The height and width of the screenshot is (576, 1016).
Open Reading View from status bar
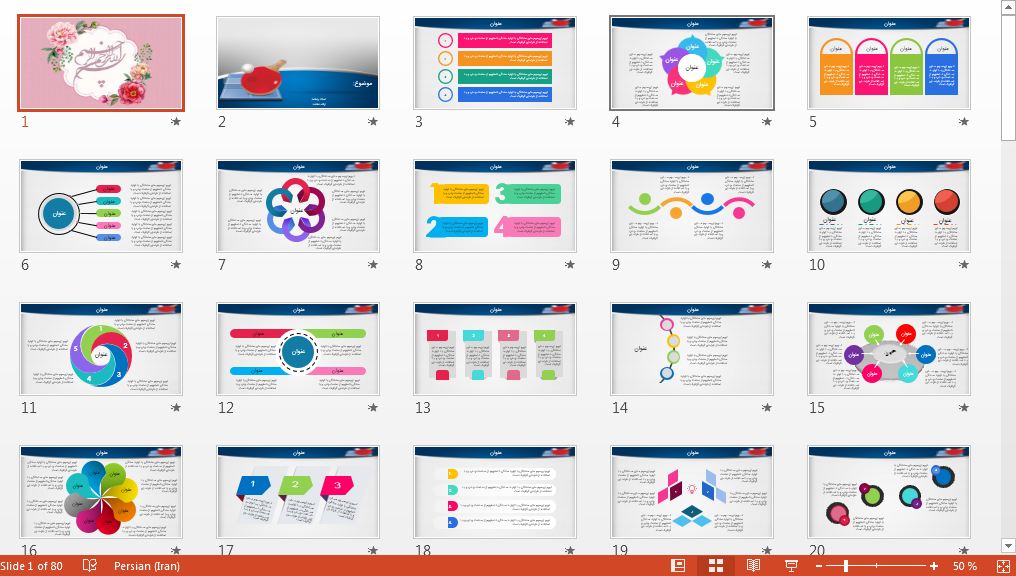(x=753, y=566)
